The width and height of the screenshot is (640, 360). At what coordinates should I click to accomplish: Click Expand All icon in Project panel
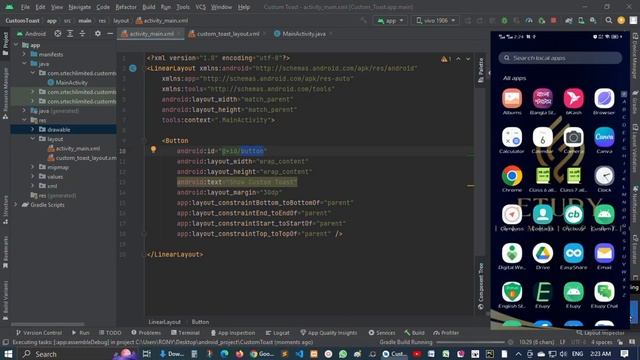pyautogui.click(x=70, y=33)
